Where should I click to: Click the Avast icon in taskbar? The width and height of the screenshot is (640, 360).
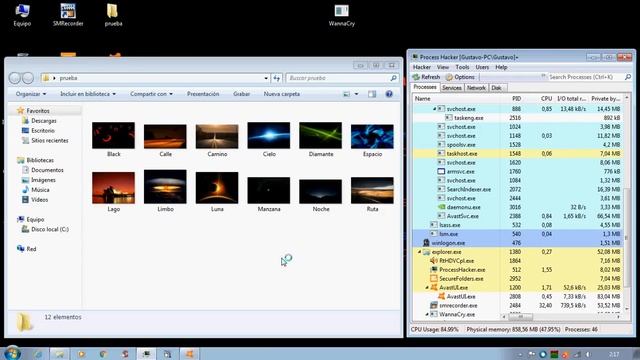tap(189, 354)
